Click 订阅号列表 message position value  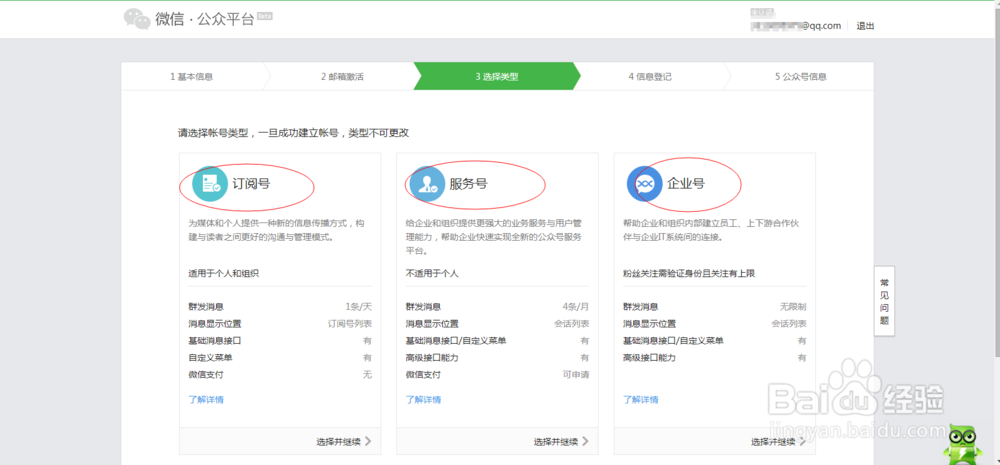349,324
